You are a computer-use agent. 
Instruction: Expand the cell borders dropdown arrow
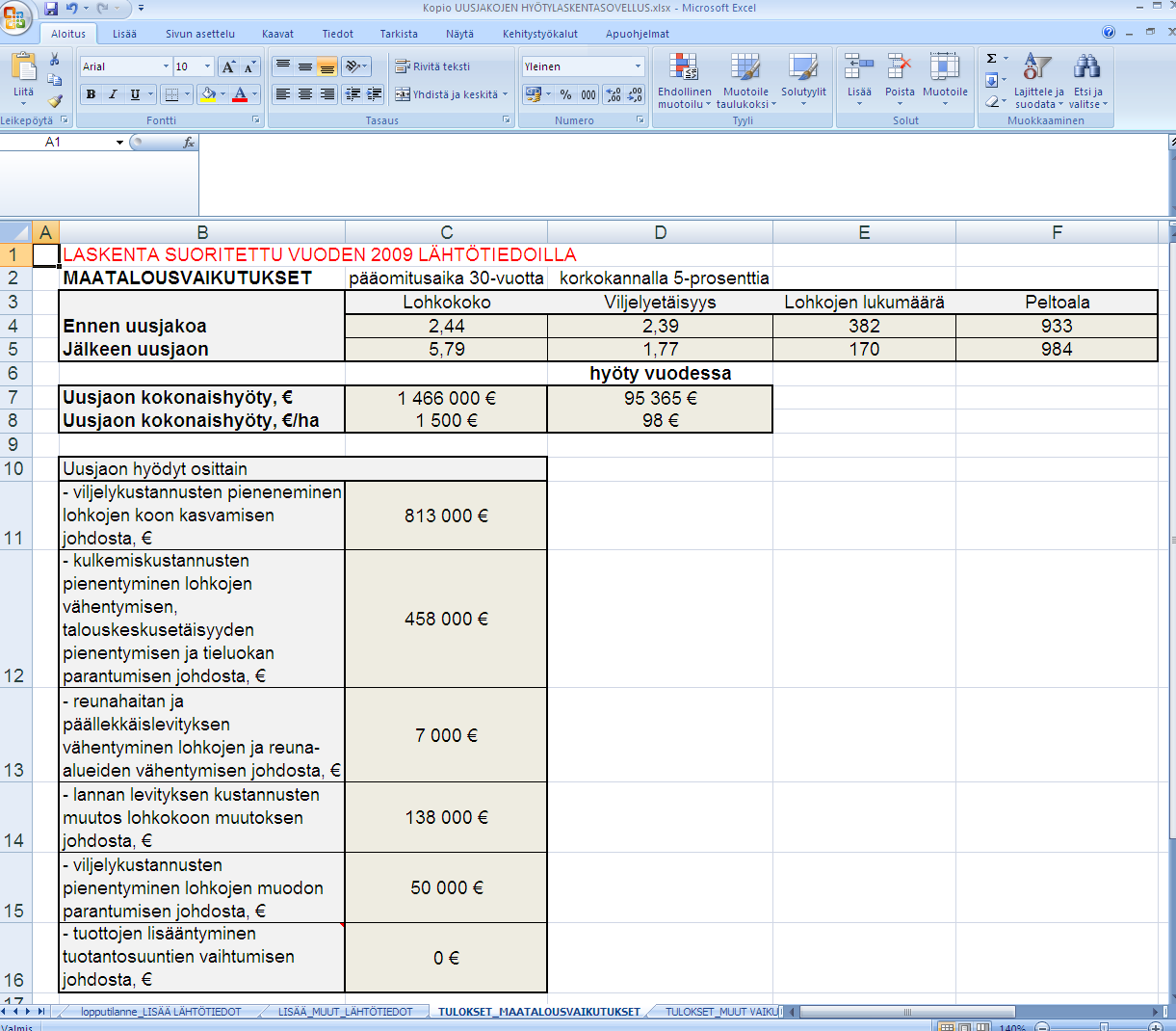pos(187,94)
